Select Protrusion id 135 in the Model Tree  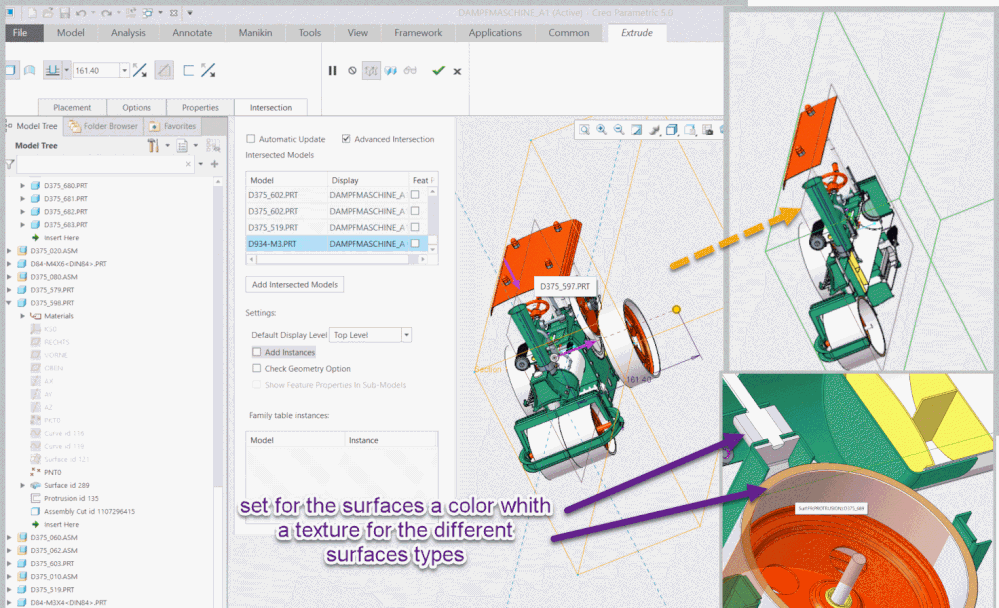click(71, 498)
